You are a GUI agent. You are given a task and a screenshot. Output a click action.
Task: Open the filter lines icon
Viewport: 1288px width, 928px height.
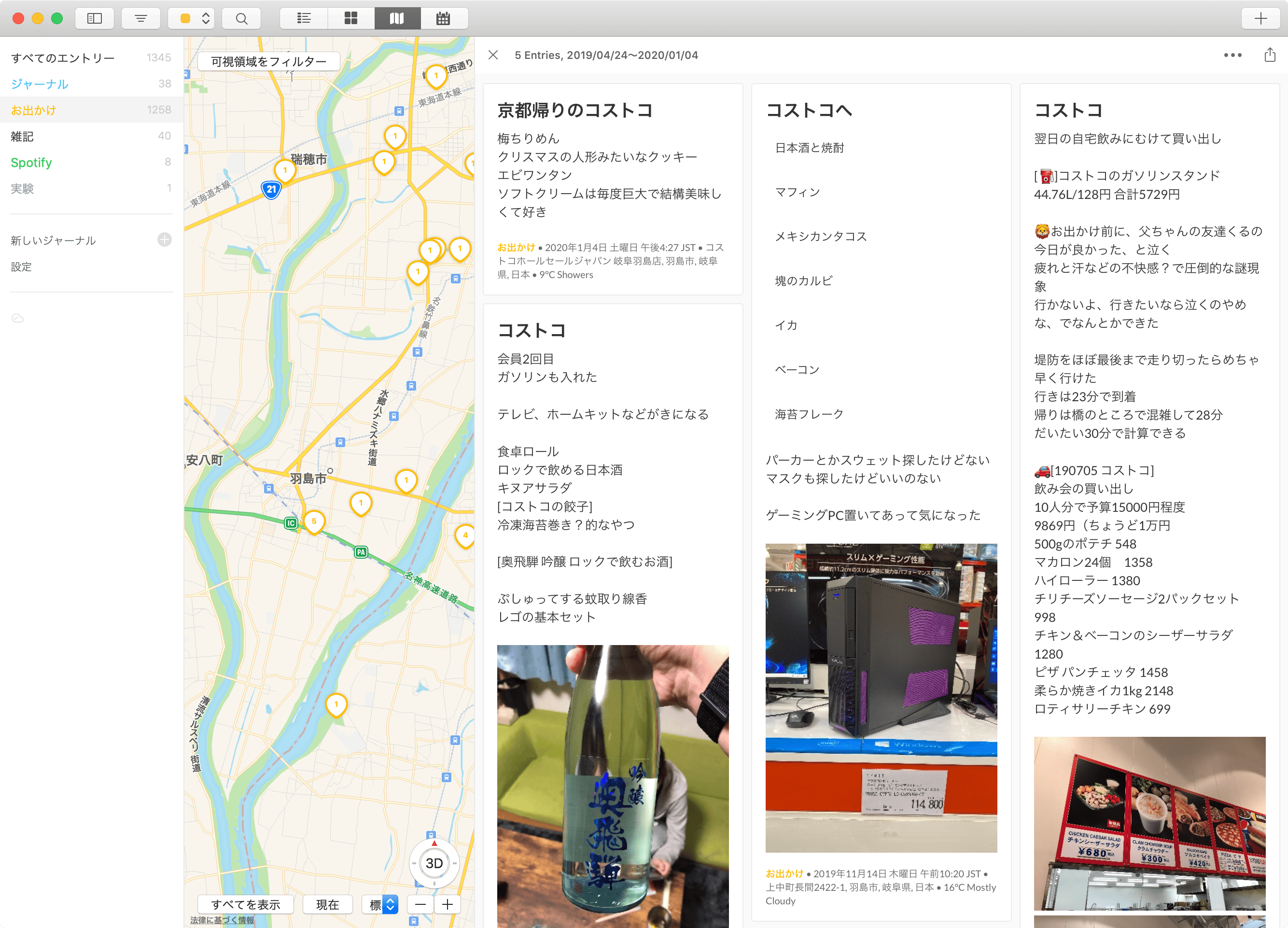coord(141,18)
